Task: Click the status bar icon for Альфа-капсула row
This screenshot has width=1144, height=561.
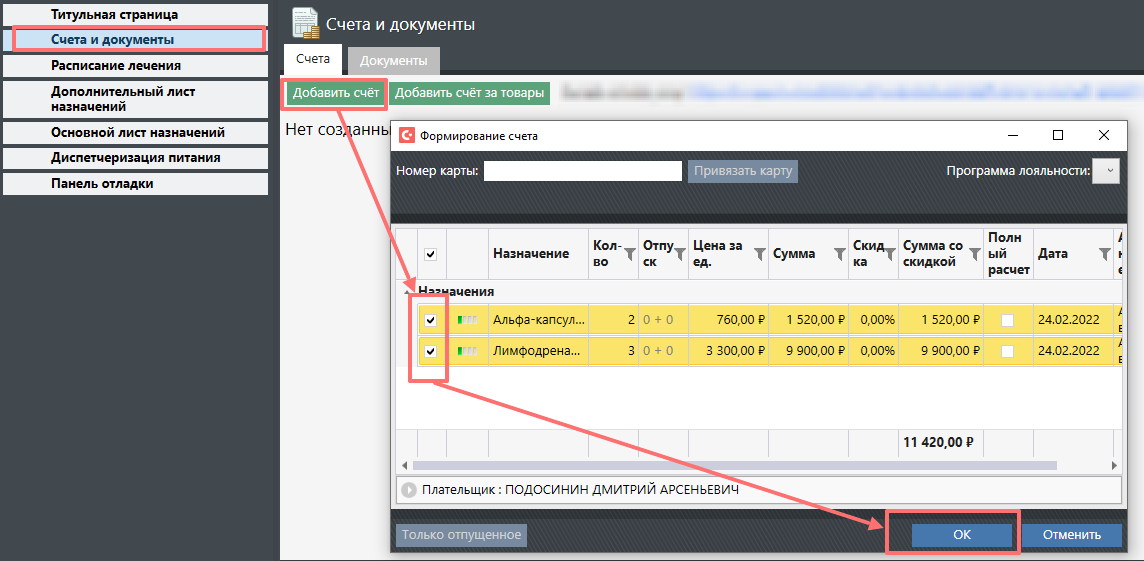Action: pyautogui.click(x=467, y=321)
